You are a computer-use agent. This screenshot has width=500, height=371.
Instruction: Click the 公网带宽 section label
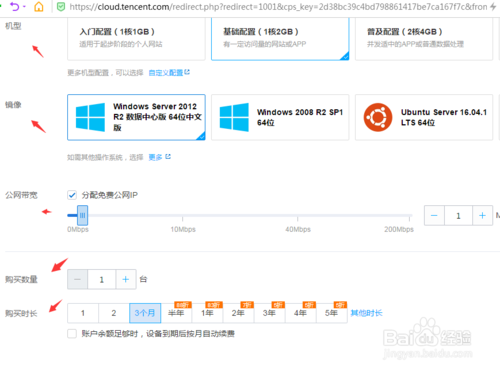pyautogui.click(x=21, y=195)
